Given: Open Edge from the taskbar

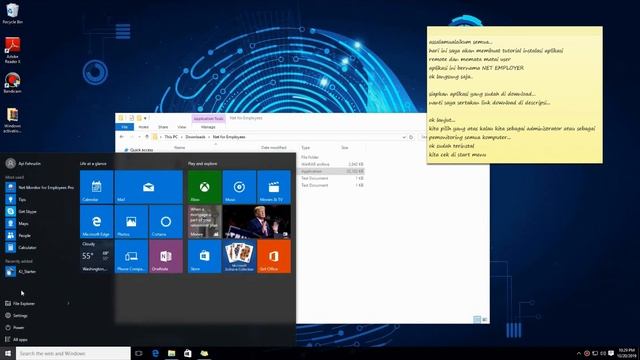Looking at the screenshot, I should point(155,353).
